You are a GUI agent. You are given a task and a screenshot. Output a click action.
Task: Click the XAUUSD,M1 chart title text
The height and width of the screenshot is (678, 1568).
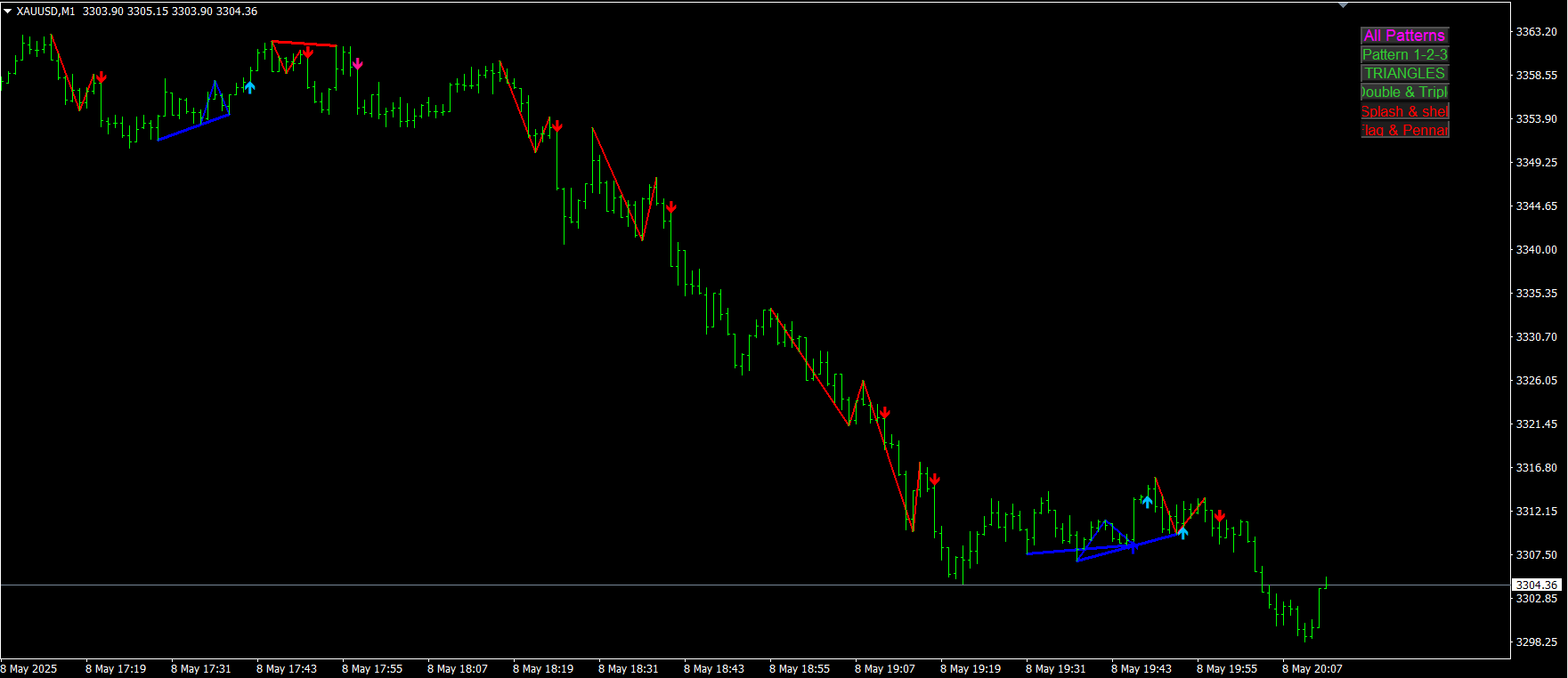[x=45, y=12]
